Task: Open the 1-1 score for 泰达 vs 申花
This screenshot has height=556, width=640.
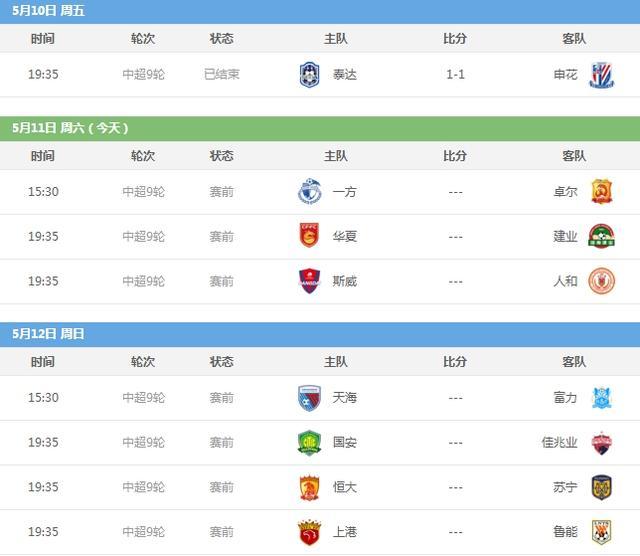Action: tap(455, 74)
